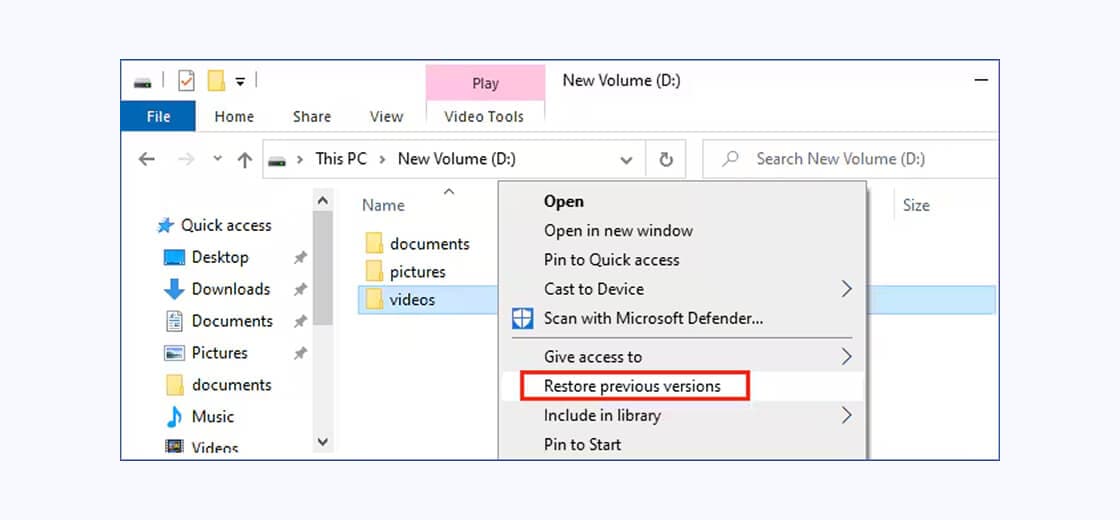Screen dimensions: 1120x520
Task: Switch to the View ribbon tab
Action: coord(386,116)
